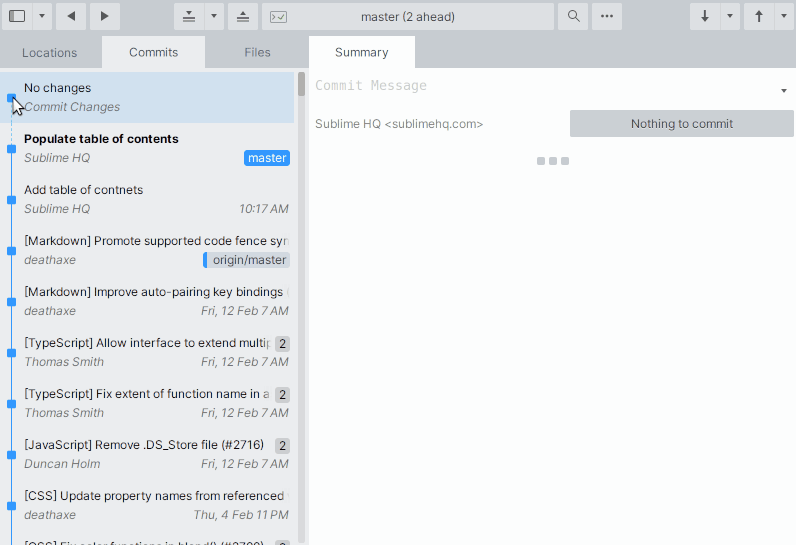This screenshot has height=545, width=796.
Task: Click the master branch badge
Action: click(267, 158)
